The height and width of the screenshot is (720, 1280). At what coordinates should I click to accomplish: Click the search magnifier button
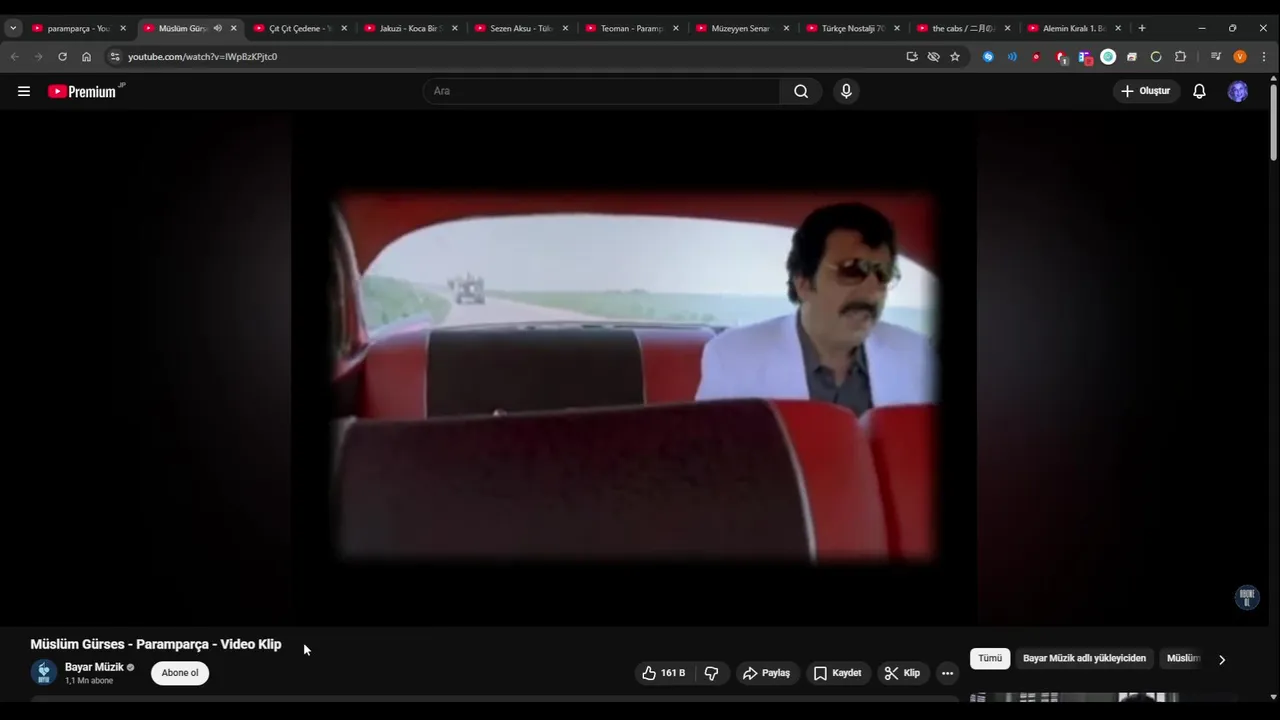tap(801, 91)
